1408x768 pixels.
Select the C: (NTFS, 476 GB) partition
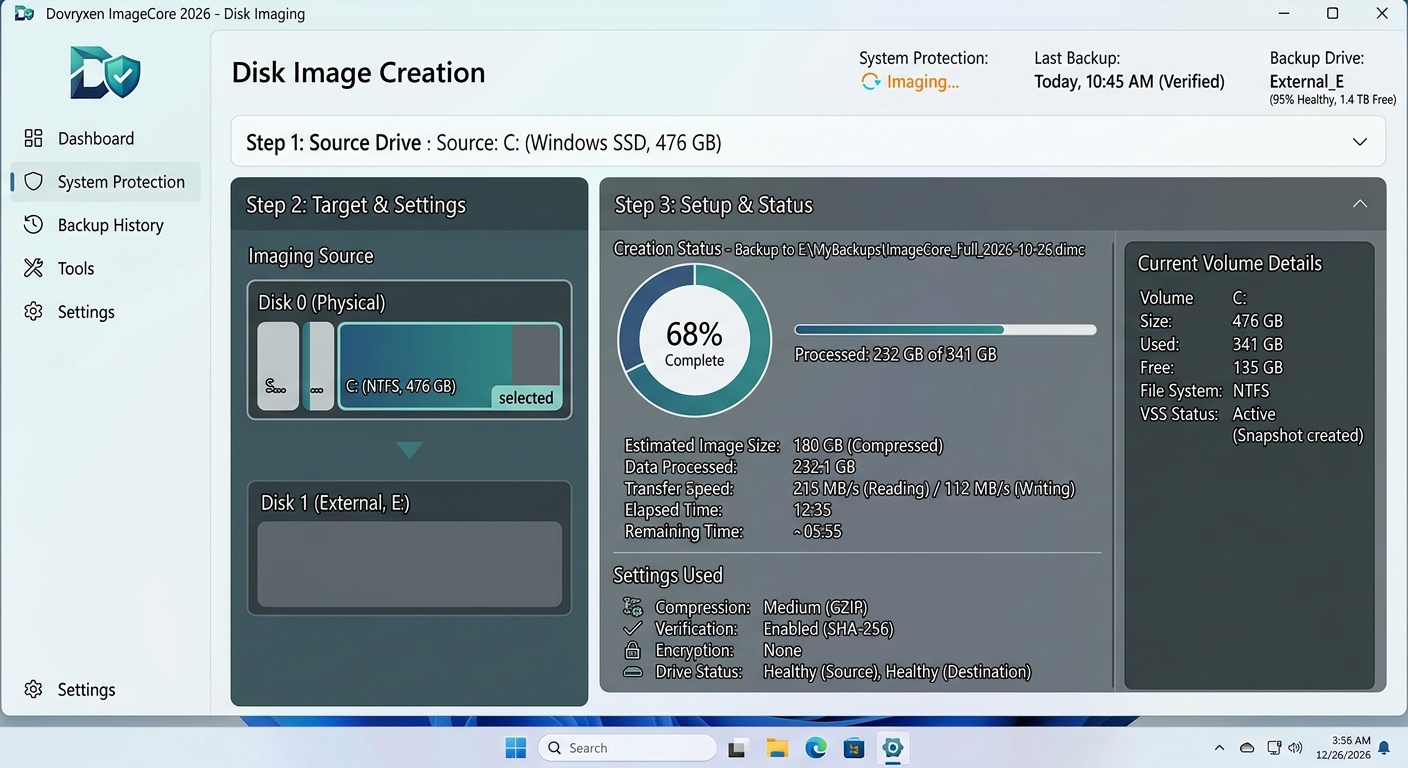pos(450,366)
